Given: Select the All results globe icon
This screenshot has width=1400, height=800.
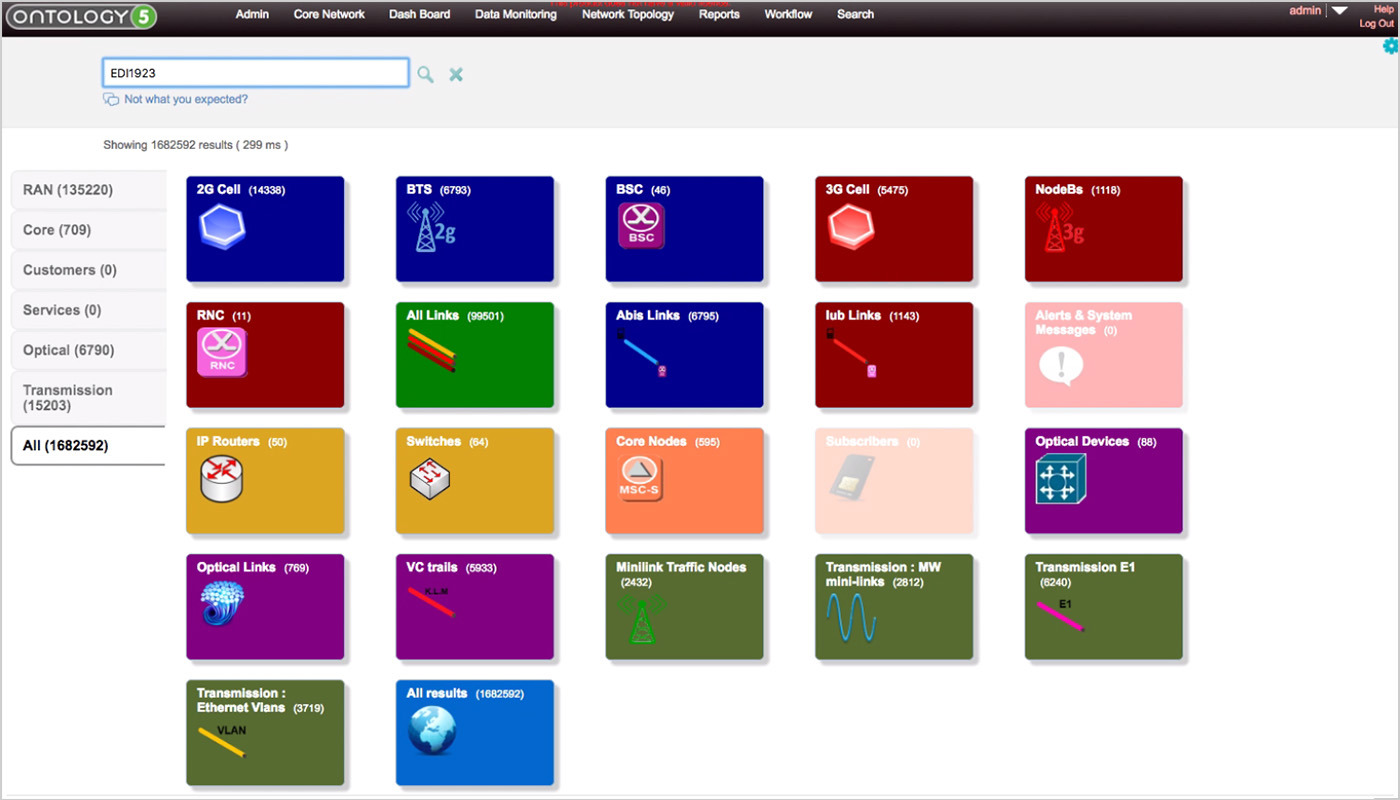Looking at the screenshot, I should [432, 731].
